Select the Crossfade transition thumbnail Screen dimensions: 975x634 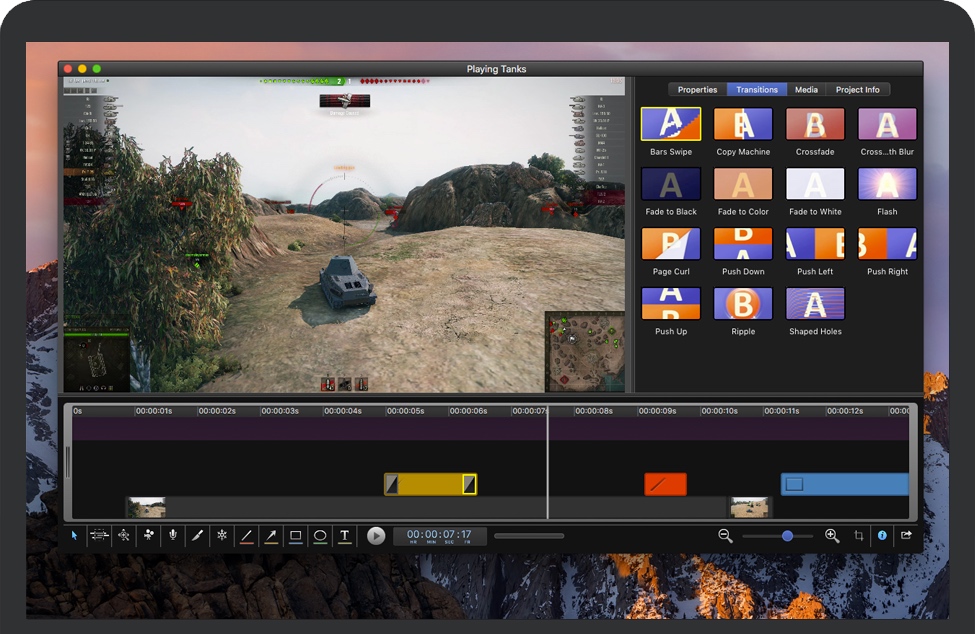coord(815,124)
